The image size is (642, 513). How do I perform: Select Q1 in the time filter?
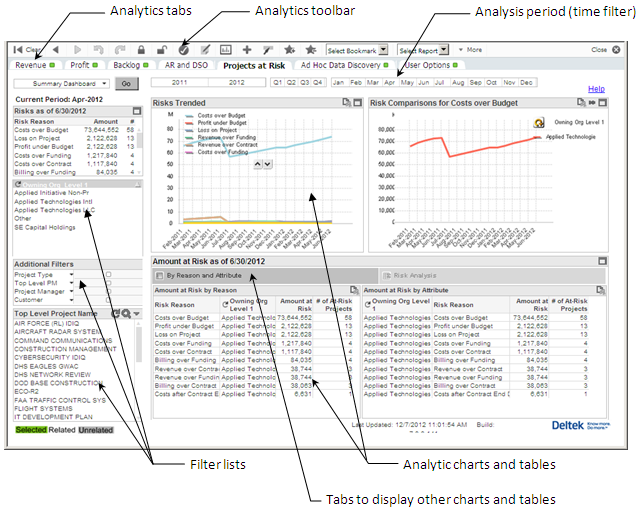click(x=278, y=82)
